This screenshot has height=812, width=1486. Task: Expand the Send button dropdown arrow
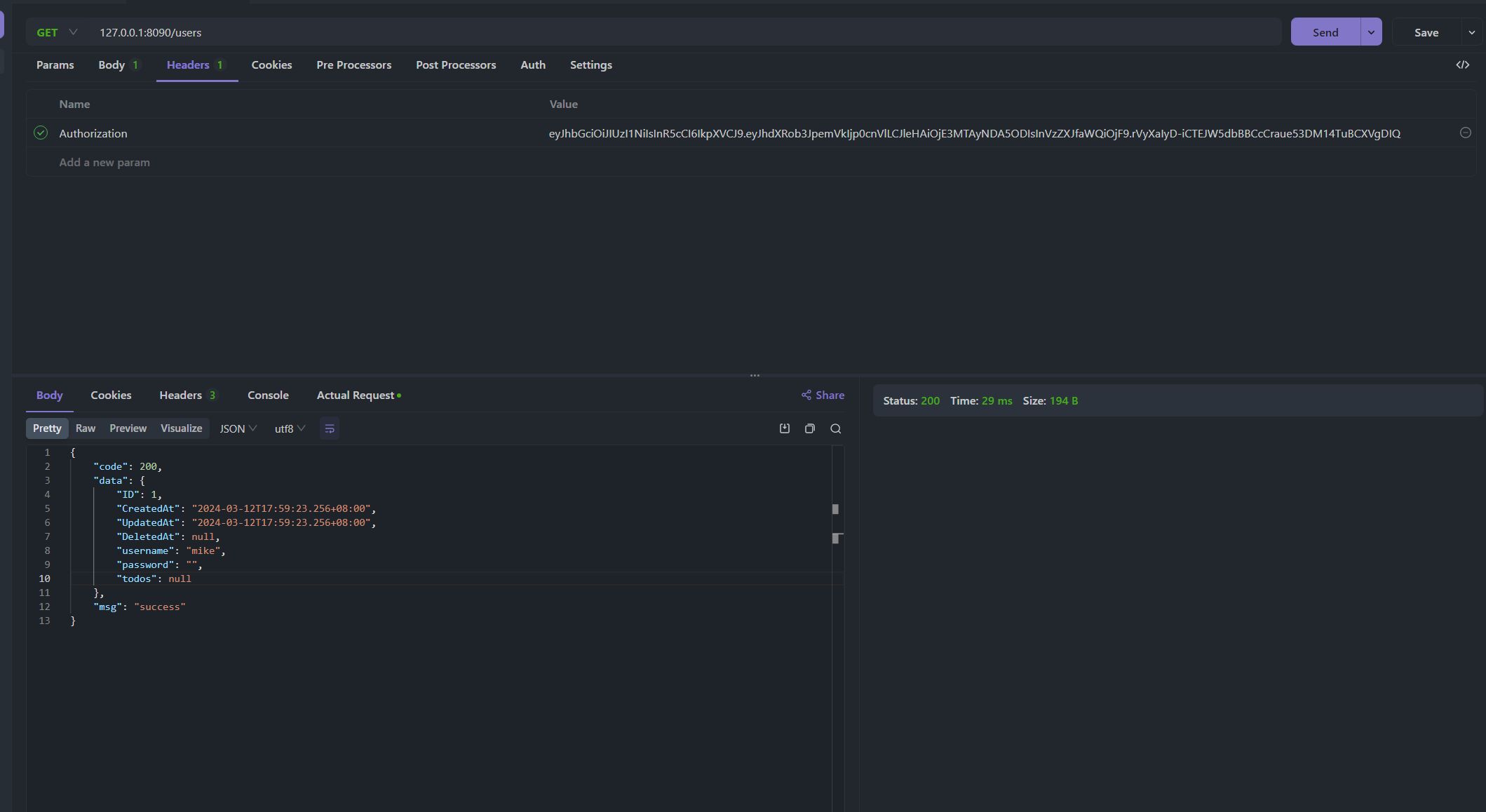1370,32
